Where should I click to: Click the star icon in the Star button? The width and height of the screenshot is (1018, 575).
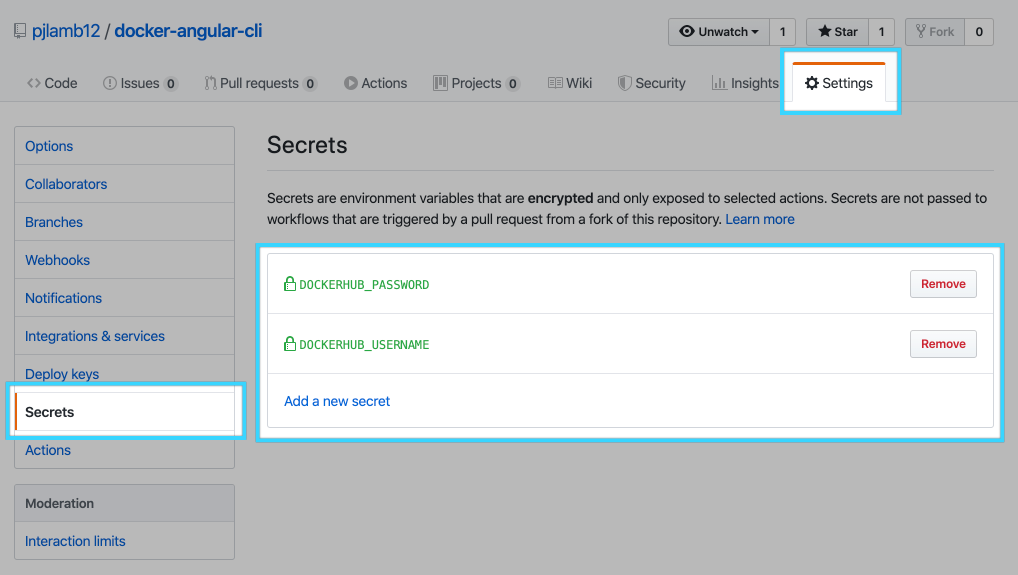click(x=825, y=31)
